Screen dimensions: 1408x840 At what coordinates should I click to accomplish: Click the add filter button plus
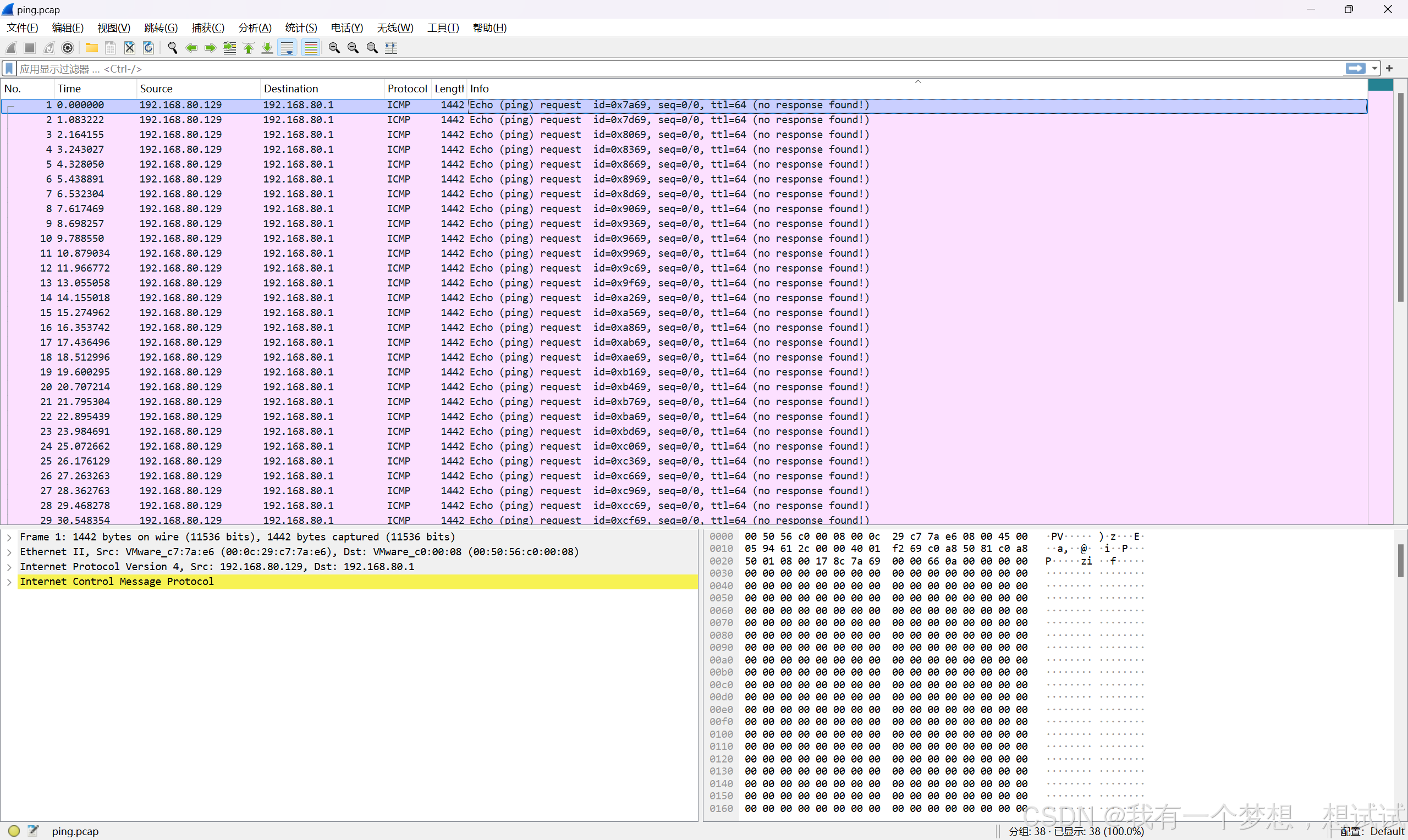click(x=1389, y=69)
